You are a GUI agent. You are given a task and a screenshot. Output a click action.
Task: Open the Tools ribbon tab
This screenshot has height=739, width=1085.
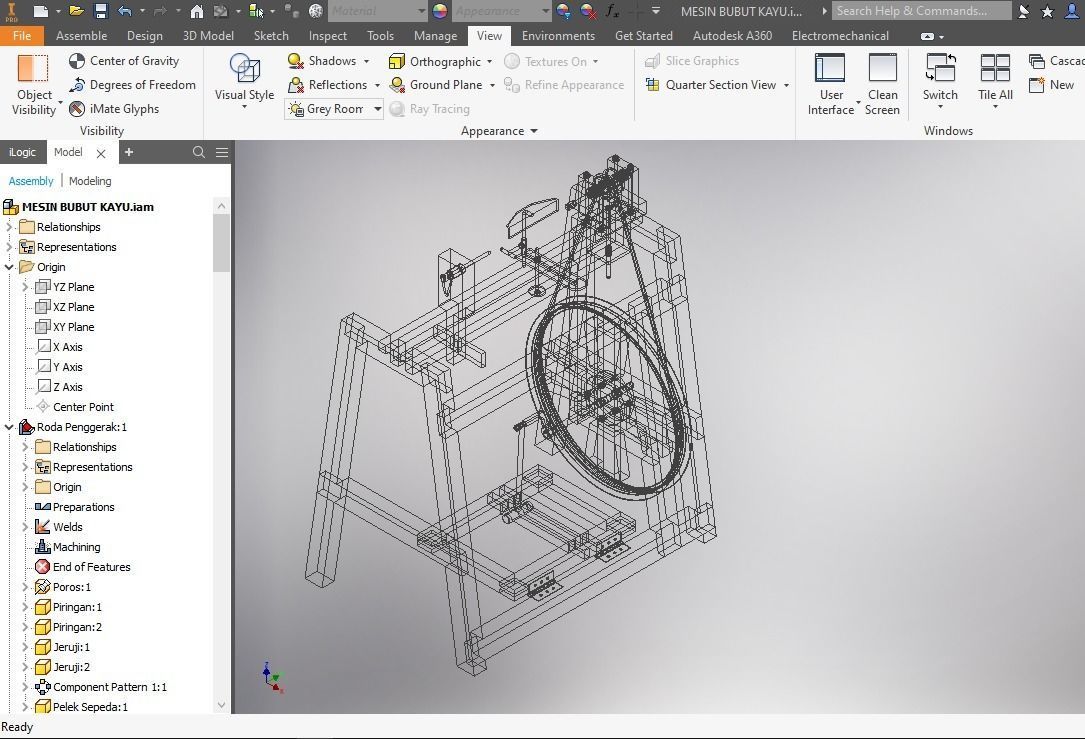tap(380, 35)
